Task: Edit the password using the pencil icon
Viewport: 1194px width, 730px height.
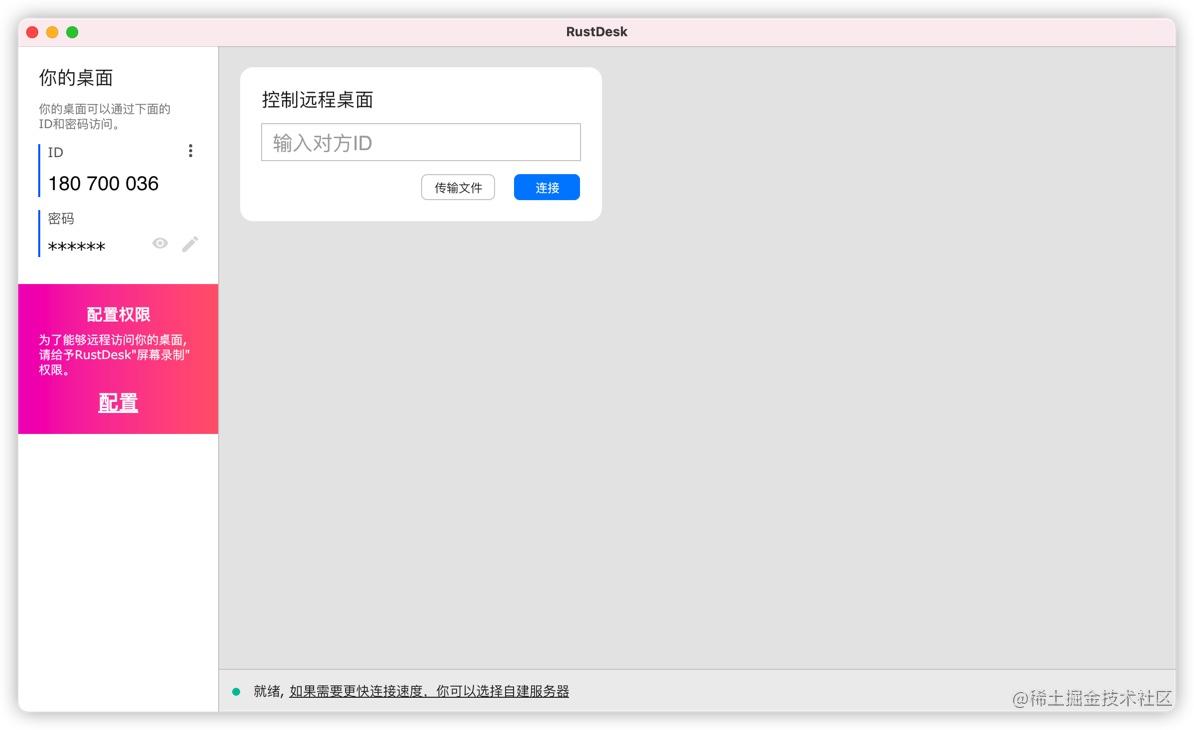Action: [x=190, y=243]
